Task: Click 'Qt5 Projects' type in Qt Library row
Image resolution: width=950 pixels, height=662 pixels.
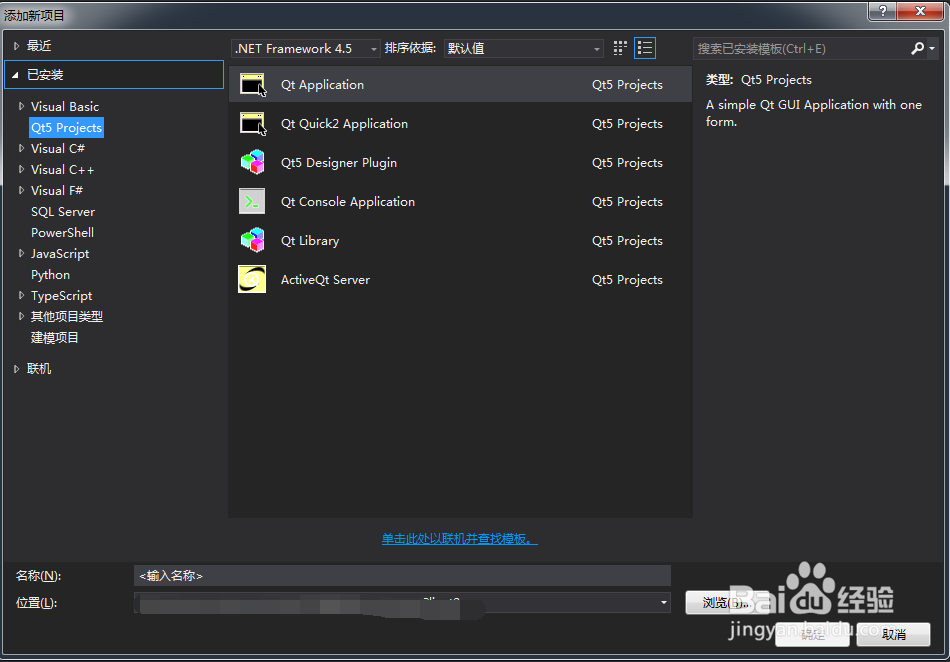Action: [x=627, y=241]
